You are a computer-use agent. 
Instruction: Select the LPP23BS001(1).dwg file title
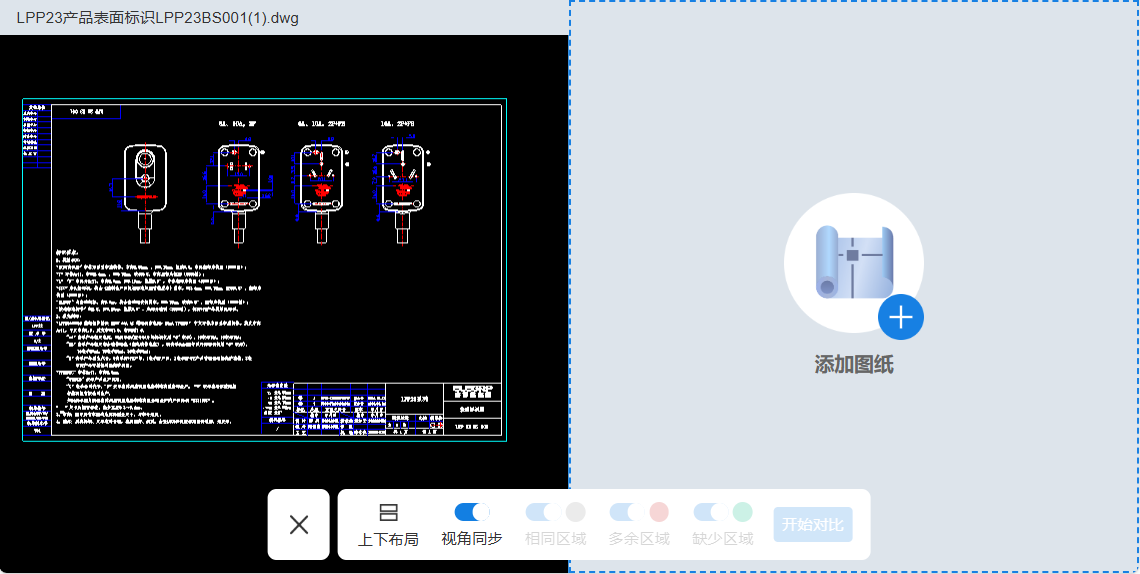pos(157,17)
